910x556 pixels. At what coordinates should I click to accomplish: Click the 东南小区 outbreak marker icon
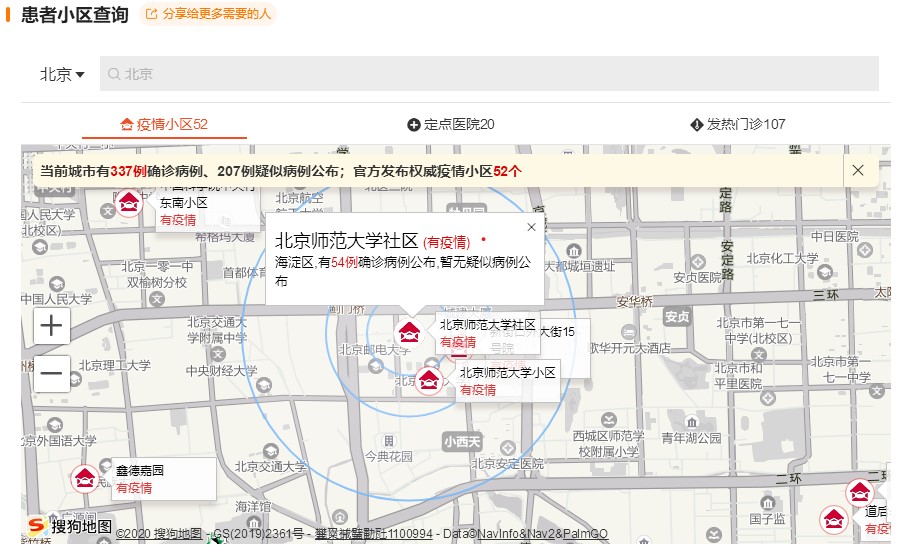click(x=129, y=203)
